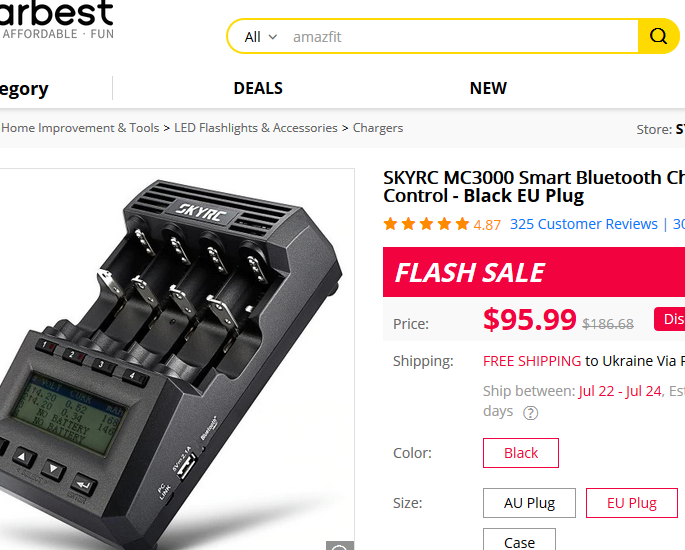Image resolution: width=685 pixels, height=550 pixels.
Task: Click the star rating icons
Action: click(x=426, y=224)
